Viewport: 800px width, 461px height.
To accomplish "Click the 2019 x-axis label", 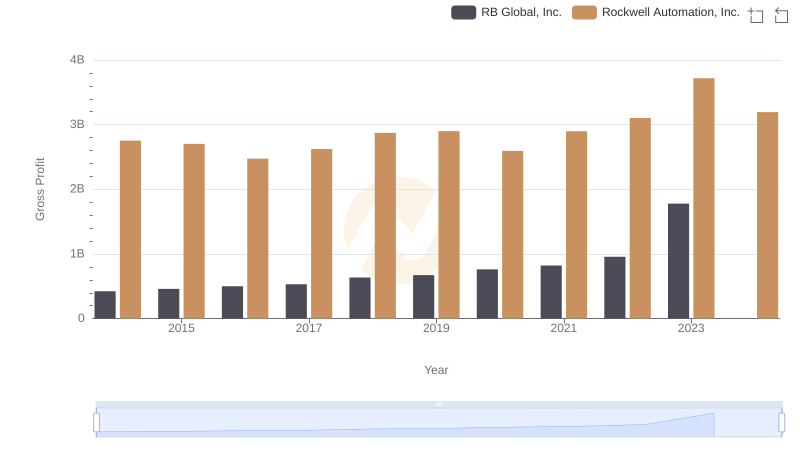I will [436, 328].
